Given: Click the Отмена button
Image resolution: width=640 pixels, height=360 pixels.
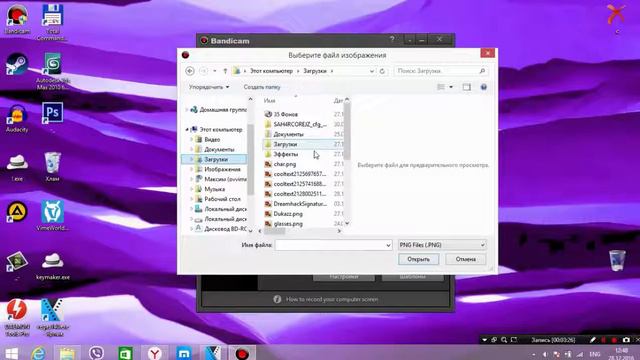Looking at the screenshot, I should click(466, 259).
